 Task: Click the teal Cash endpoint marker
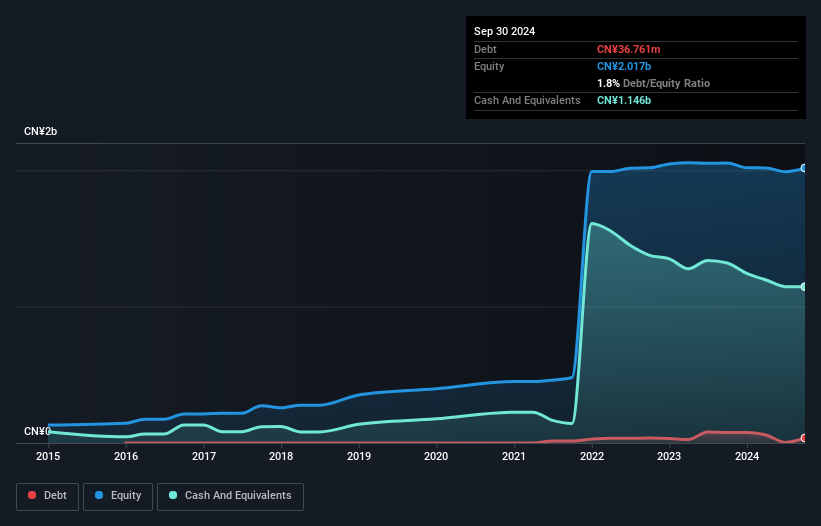(x=804, y=287)
